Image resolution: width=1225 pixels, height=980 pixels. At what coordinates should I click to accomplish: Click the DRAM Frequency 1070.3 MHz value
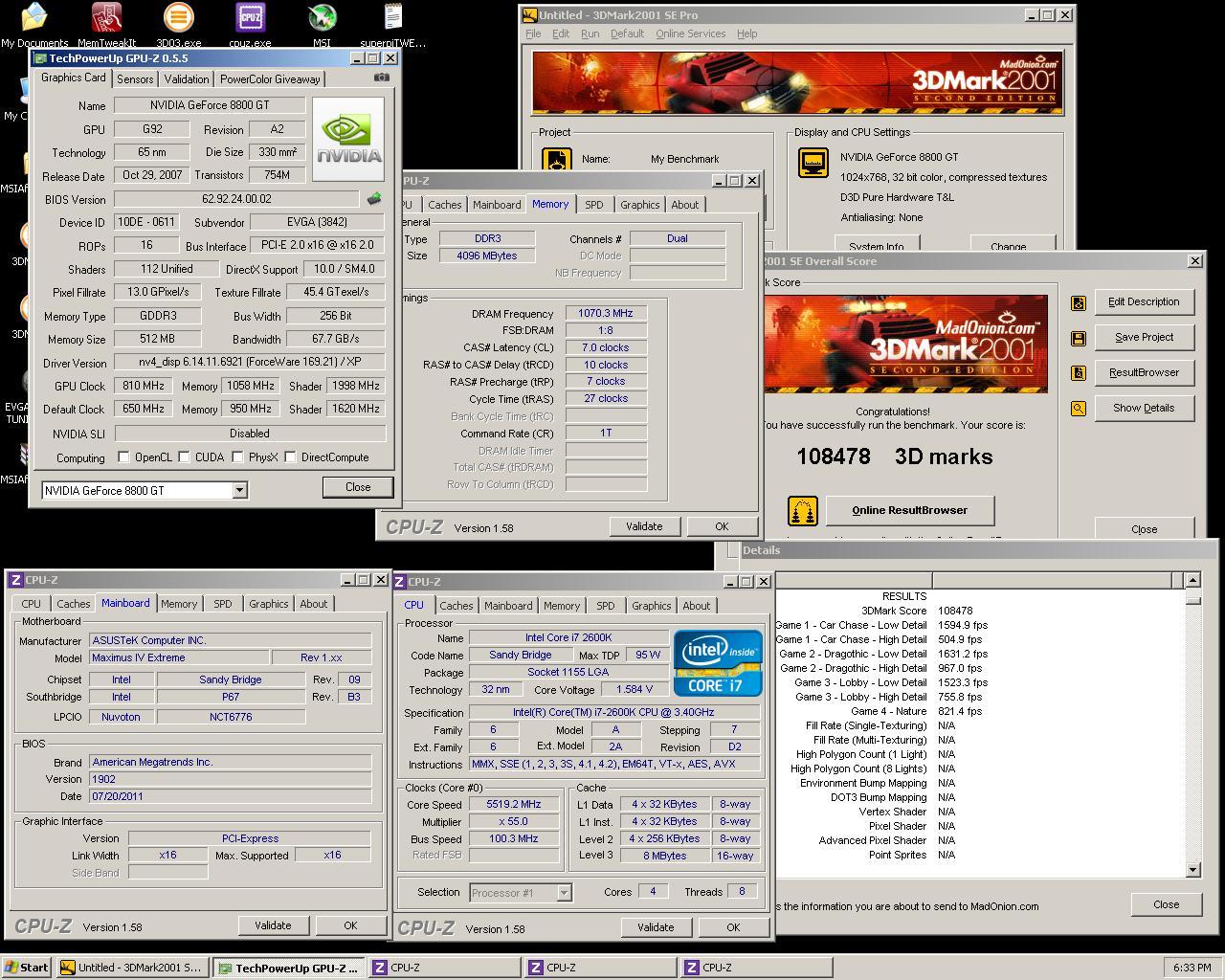coord(606,314)
